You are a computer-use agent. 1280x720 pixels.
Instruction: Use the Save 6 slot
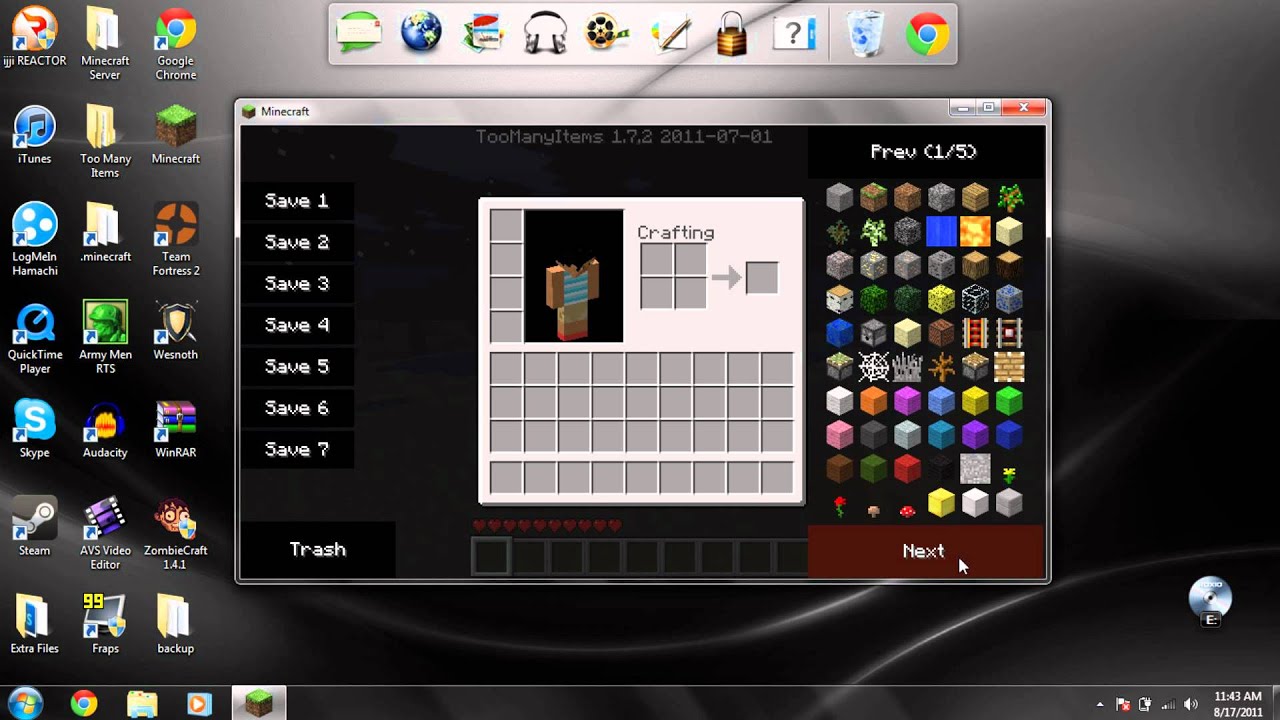(297, 408)
